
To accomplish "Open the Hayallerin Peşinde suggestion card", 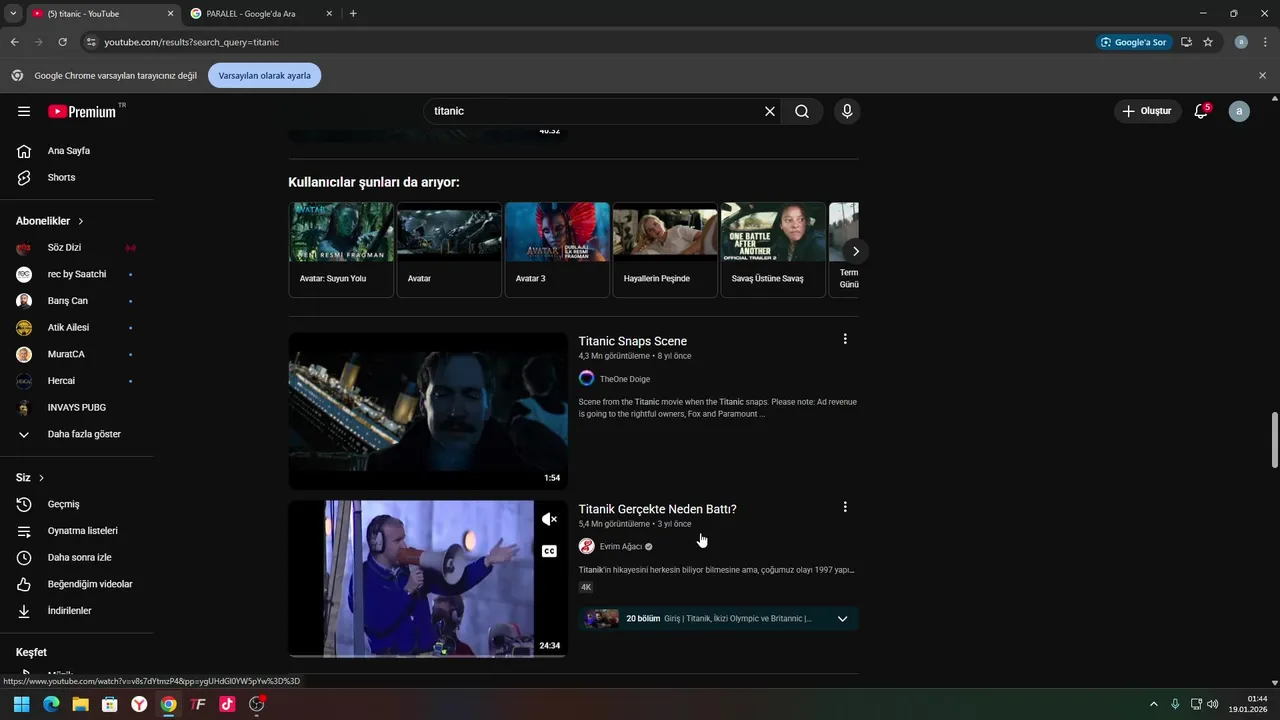I will [665, 250].
